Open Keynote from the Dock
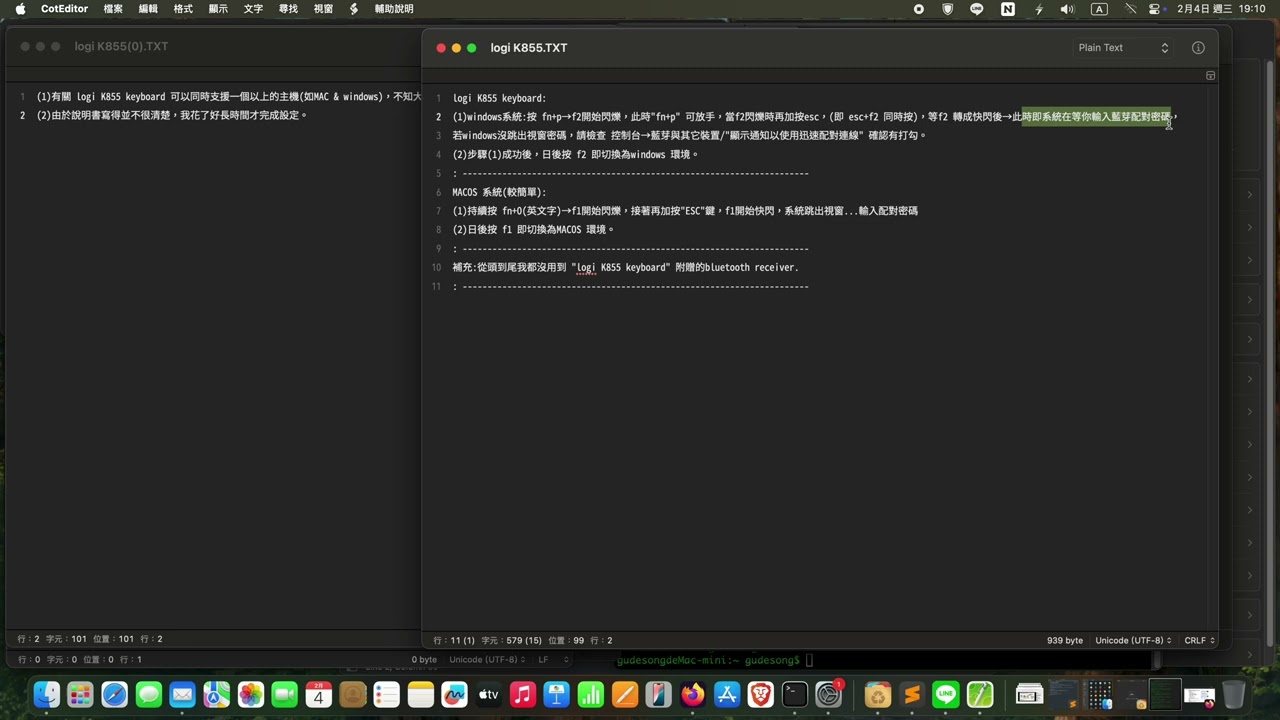The image size is (1280, 720). point(556,694)
